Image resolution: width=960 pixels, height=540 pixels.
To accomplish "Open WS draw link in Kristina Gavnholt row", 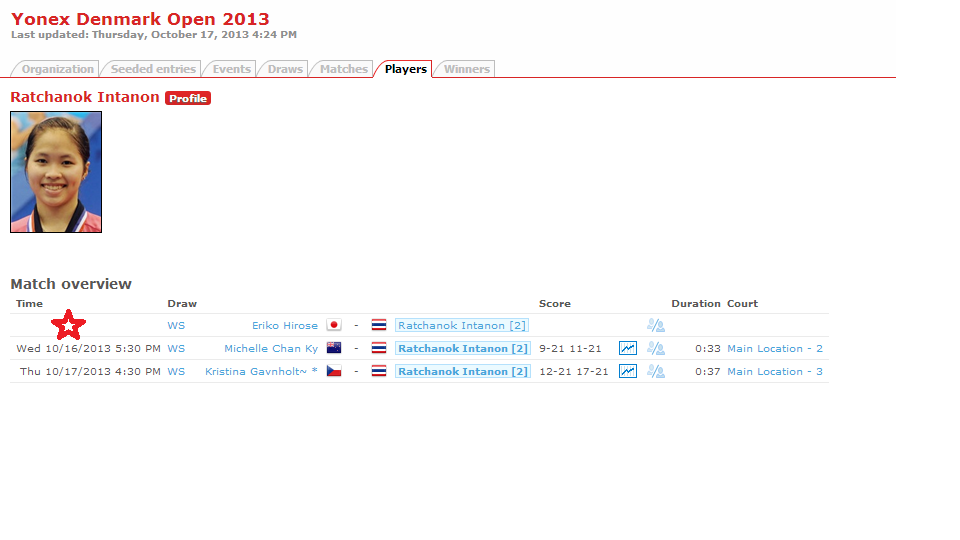I will coord(176,372).
